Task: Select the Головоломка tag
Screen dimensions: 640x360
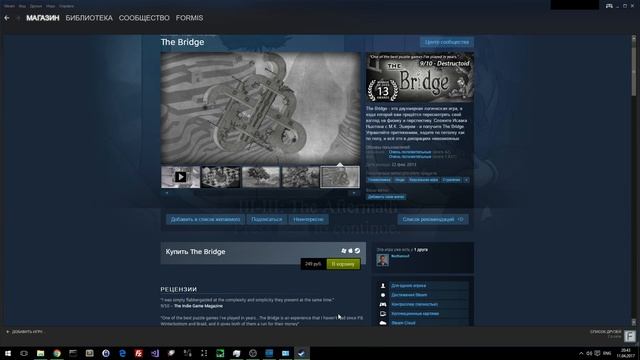Action: click(x=379, y=180)
